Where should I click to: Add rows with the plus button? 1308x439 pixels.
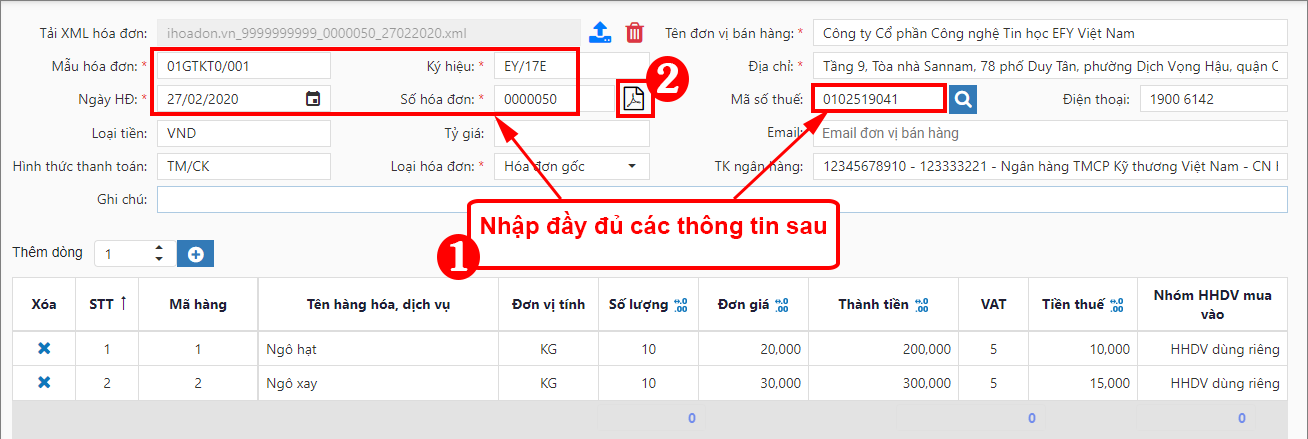tap(195, 254)
